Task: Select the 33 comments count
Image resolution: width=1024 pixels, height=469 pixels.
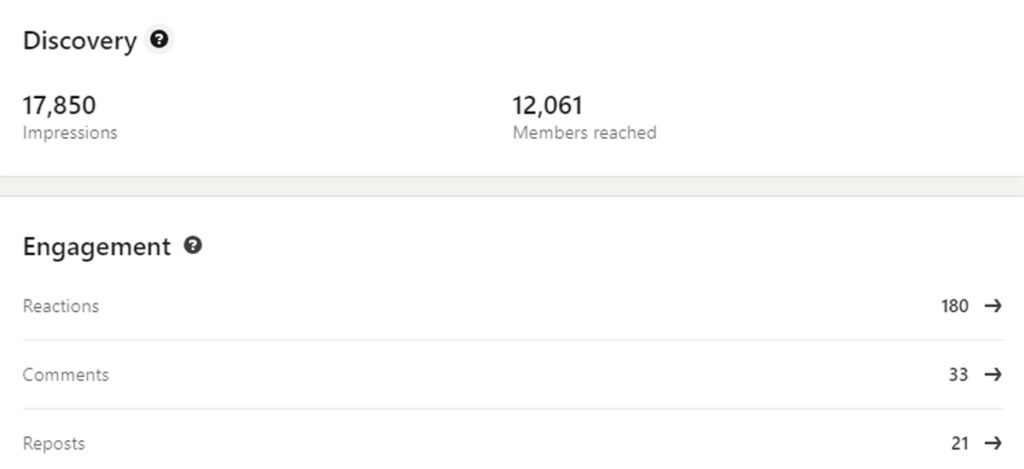Action: (958, 374)
